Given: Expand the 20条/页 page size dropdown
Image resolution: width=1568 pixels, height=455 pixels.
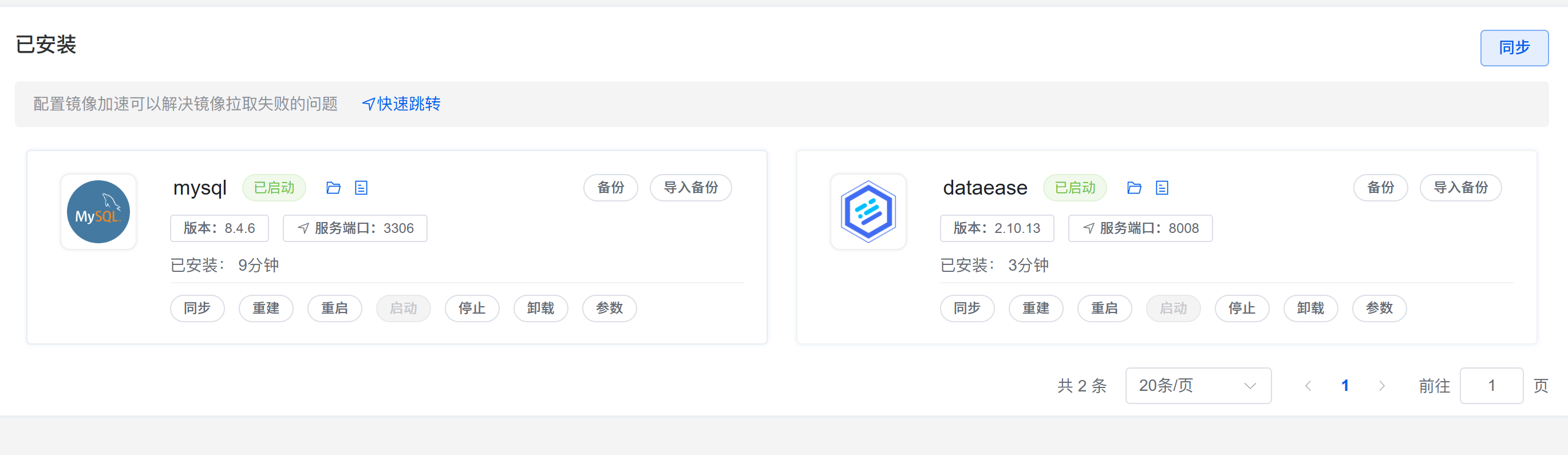Looking at the screenshot, I should pyautogui.click(x=1197, y=386).
